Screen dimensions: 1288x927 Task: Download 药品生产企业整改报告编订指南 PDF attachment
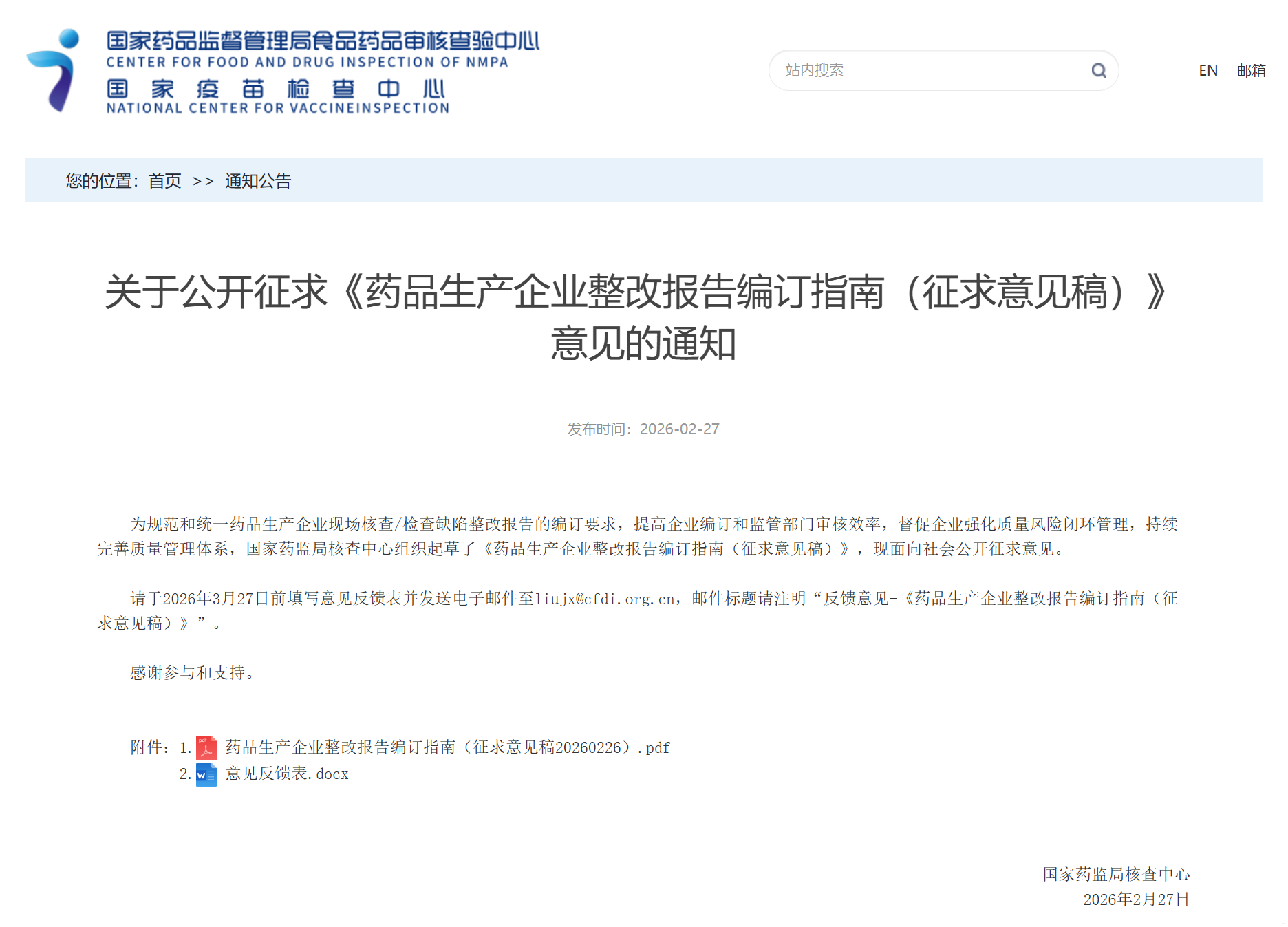446,747
